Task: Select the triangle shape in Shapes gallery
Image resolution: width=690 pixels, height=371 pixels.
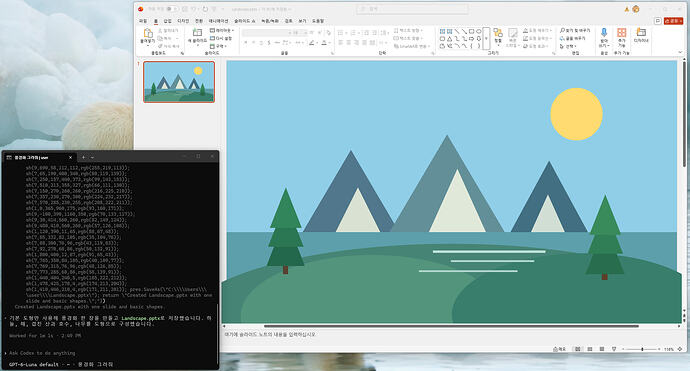Action: click(450, 39)
